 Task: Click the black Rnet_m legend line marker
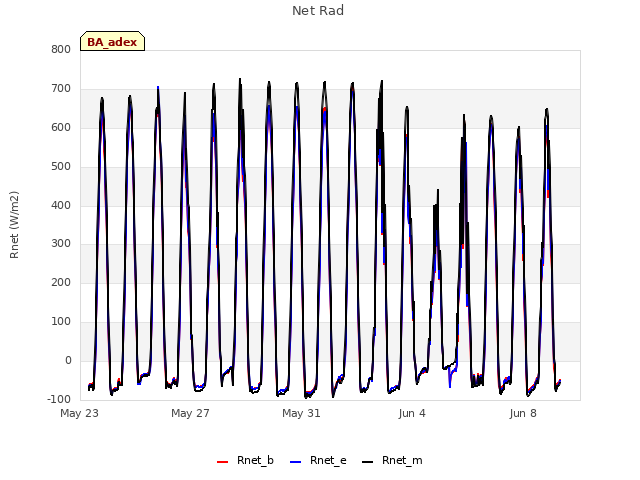(x=368, y=462)
